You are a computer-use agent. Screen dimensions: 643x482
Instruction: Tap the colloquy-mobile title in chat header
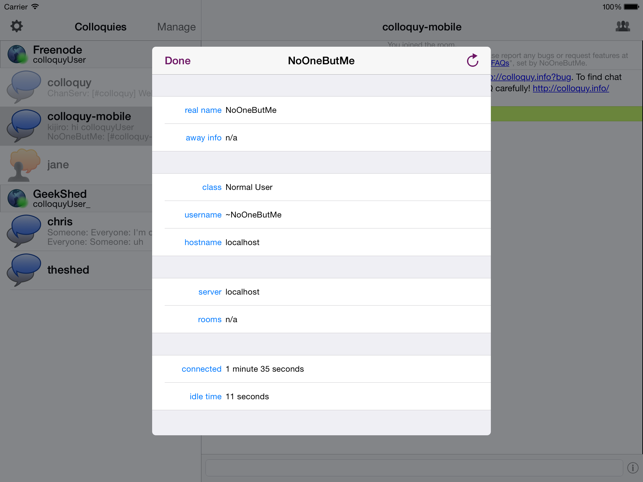[422, 27]
